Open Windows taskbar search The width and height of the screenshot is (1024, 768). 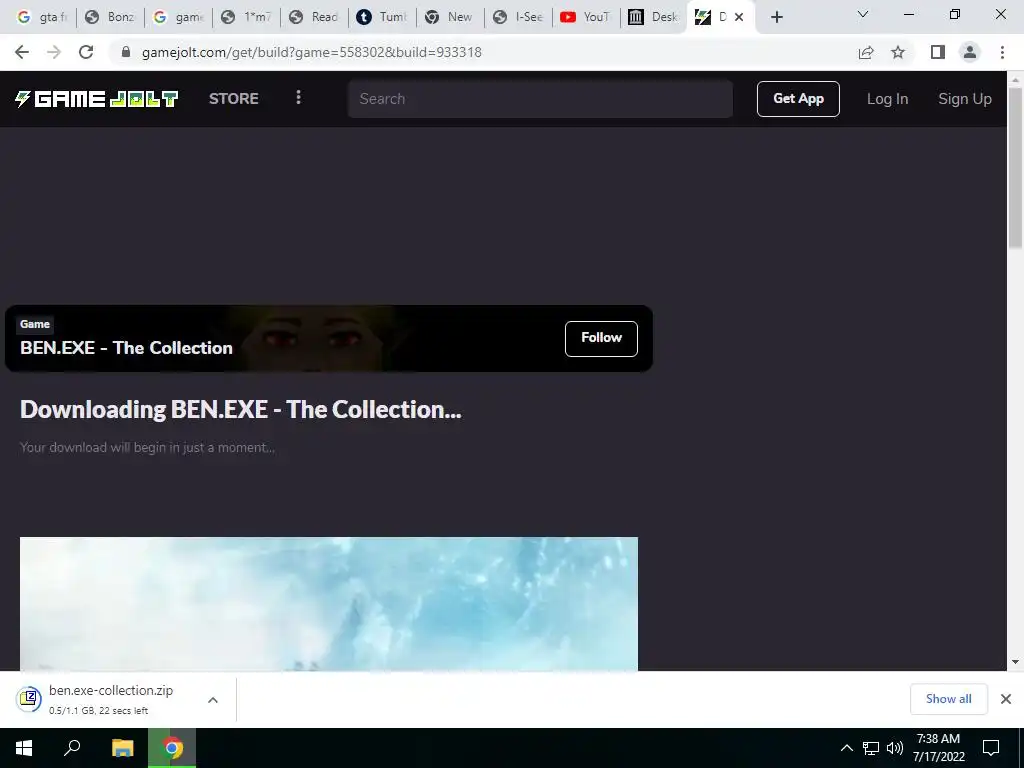(72, 748)
